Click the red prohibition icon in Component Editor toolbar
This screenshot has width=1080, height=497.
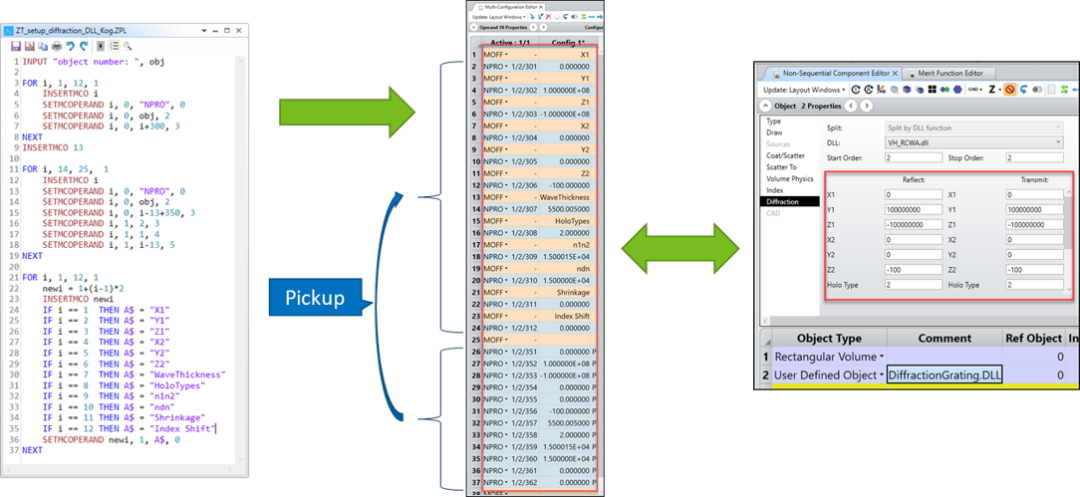1011,89
